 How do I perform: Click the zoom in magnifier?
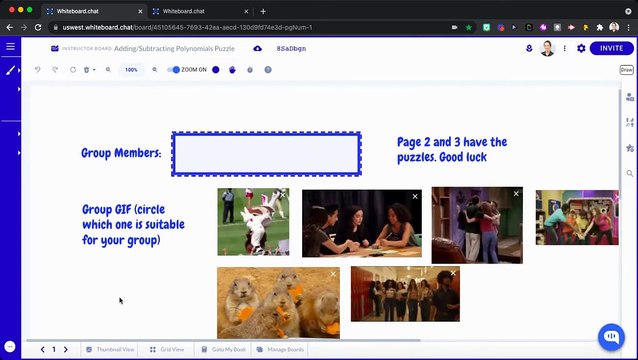point(155,70)
